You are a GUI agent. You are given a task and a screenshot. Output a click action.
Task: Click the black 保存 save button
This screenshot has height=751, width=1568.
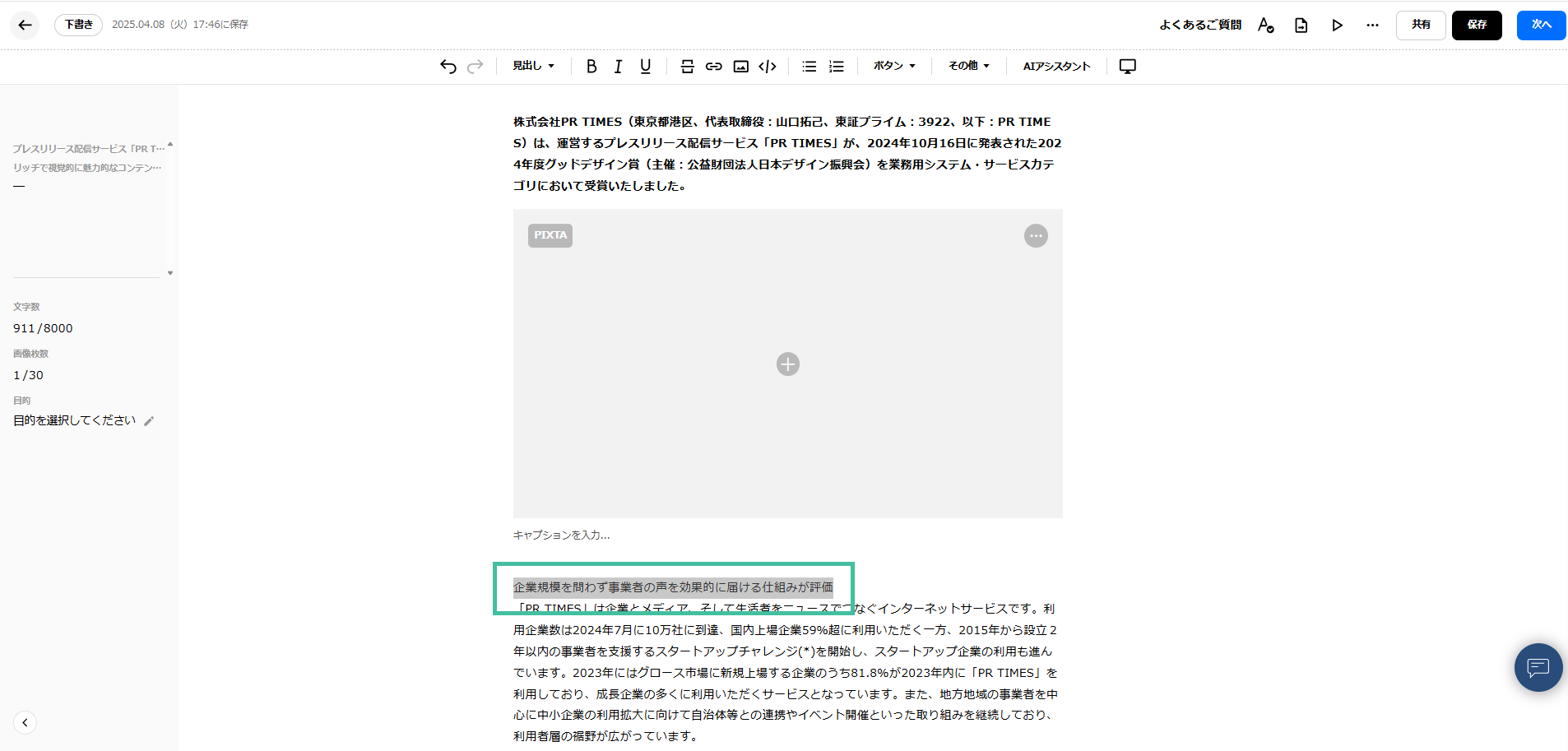coord(1477,25)
